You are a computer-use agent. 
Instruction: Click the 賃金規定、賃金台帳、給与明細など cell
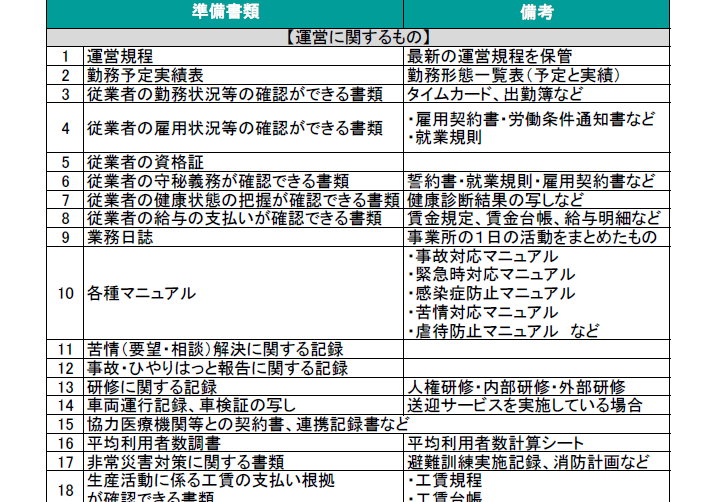(534, 217)
